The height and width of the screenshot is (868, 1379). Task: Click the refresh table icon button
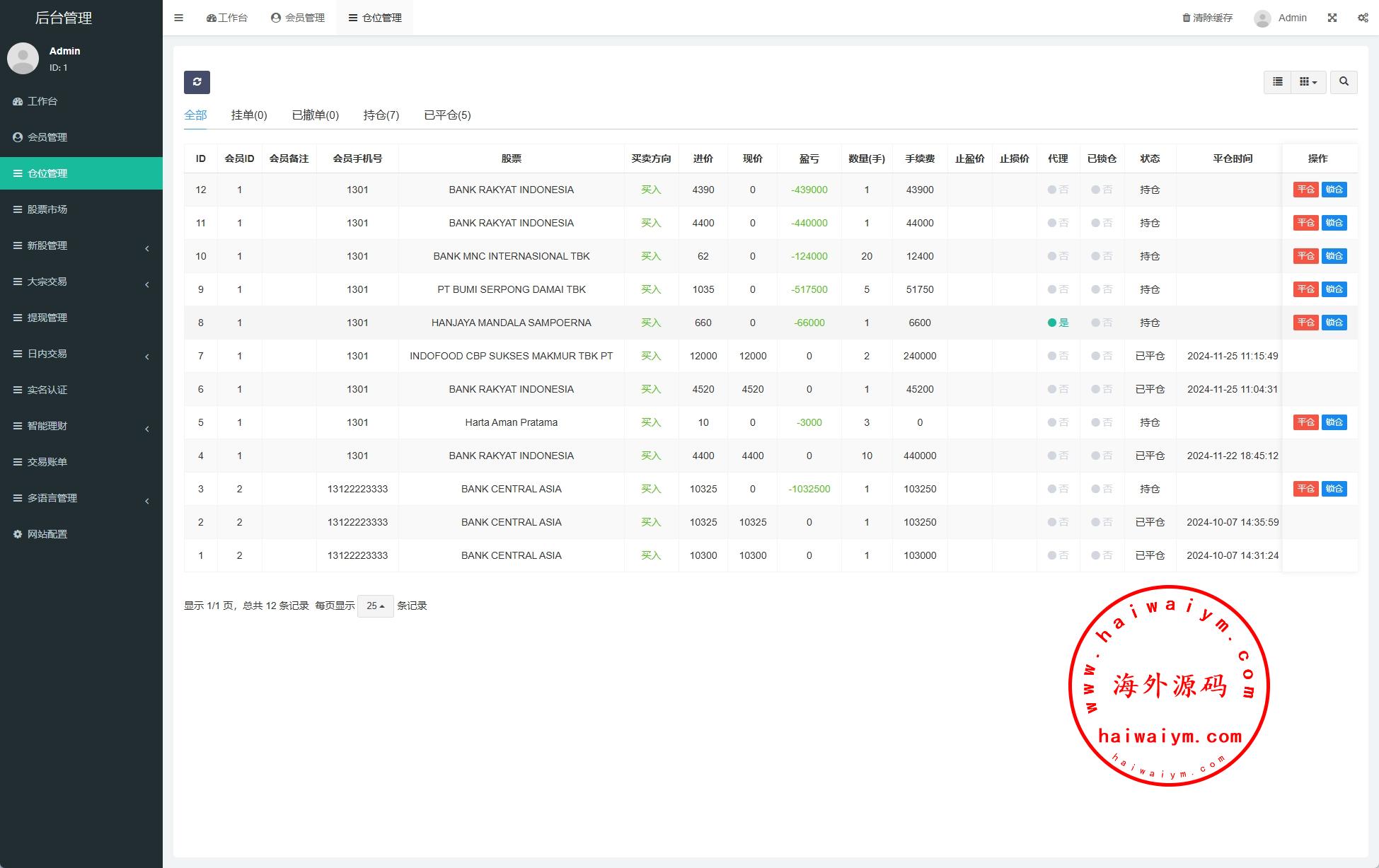coord(197,82)
